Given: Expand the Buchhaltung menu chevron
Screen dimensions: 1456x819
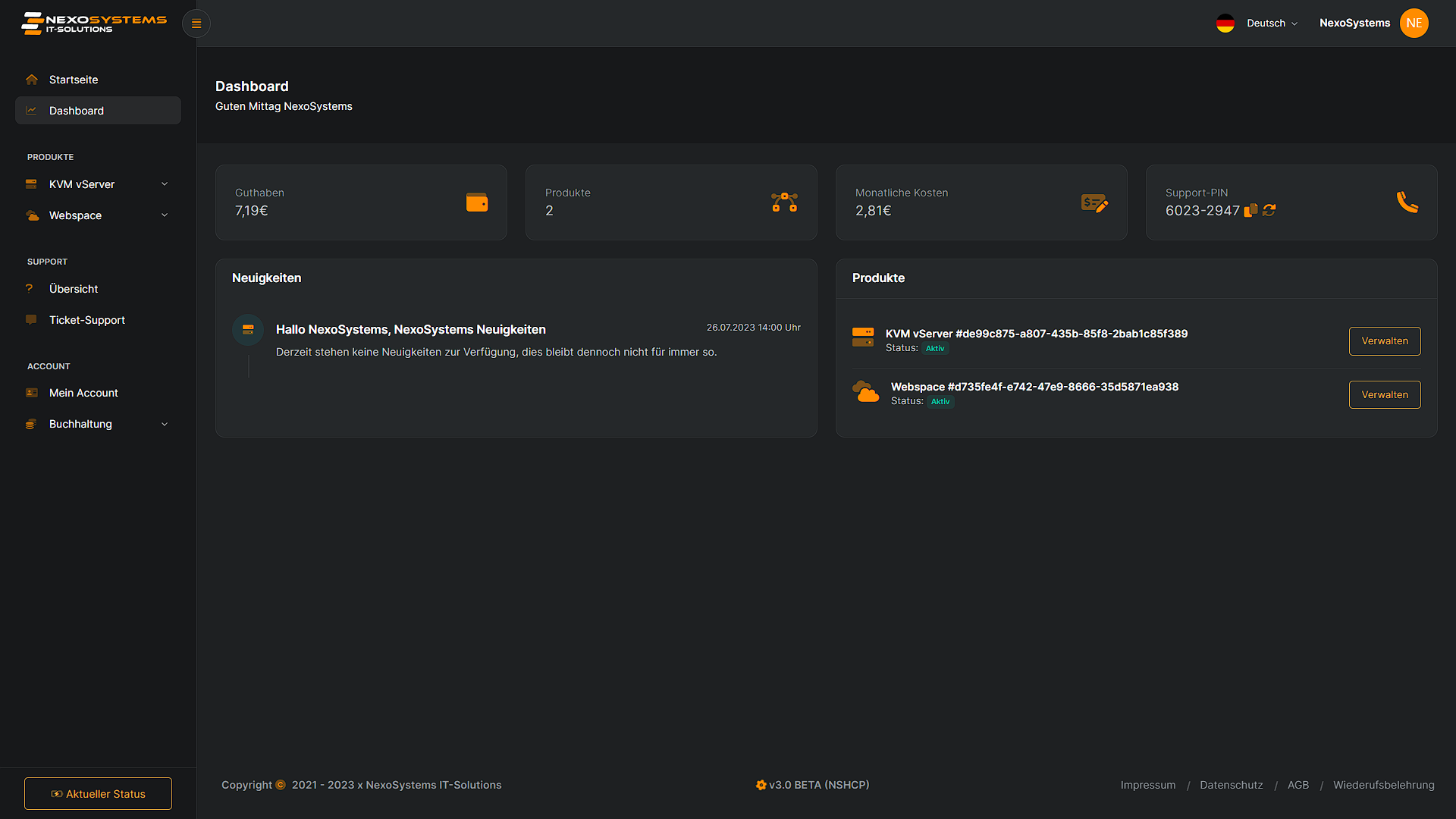Looking at the screenshot, I should point(165,424).
